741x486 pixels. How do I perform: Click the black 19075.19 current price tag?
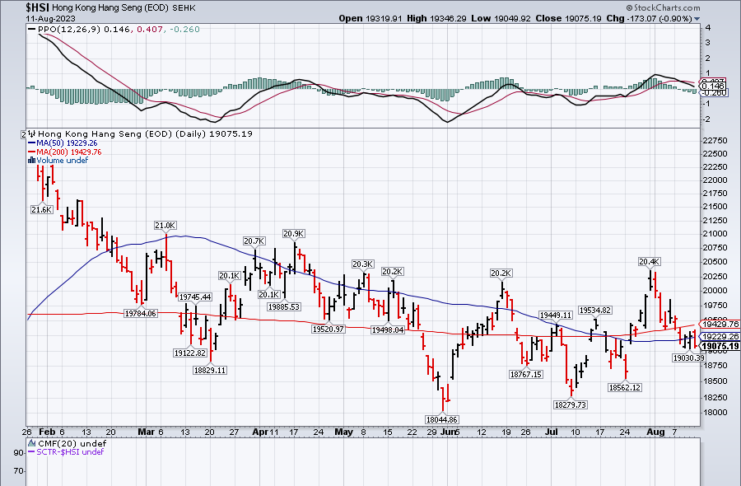[x=719, y=346]
